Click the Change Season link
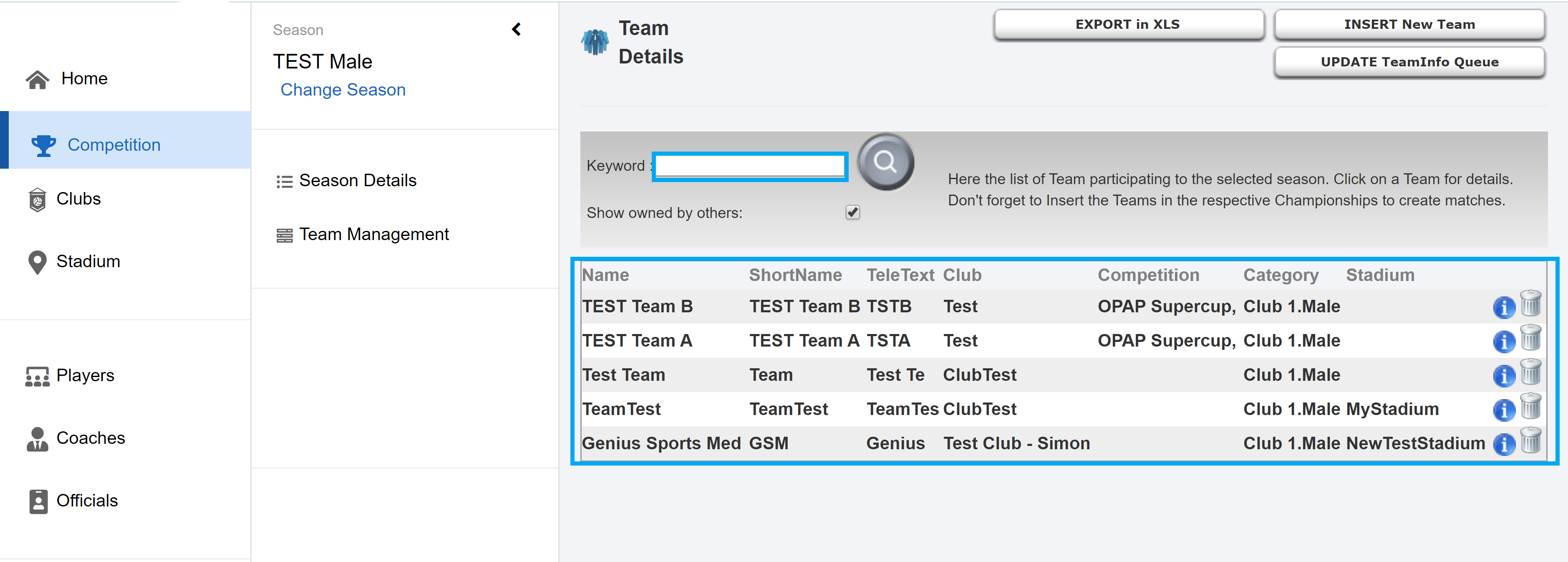Screen dimensions: 1568x562 (343, 89)
